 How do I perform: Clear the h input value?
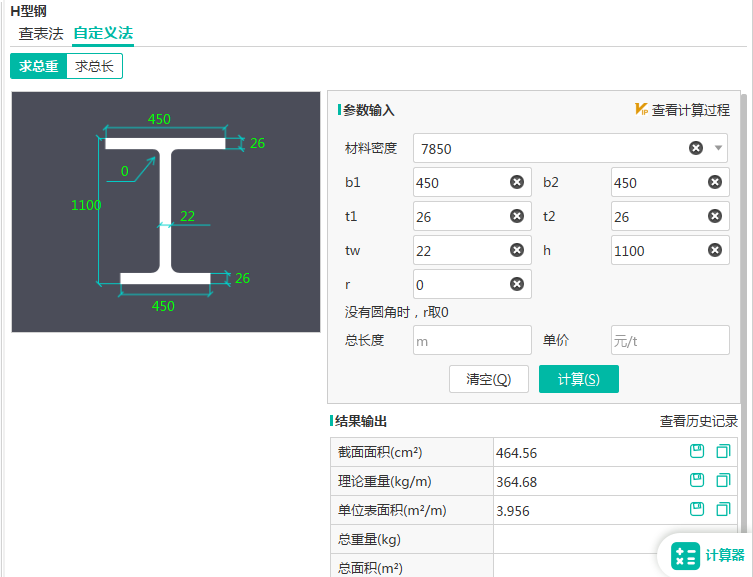pyautogui.click(x=715, y=250)
